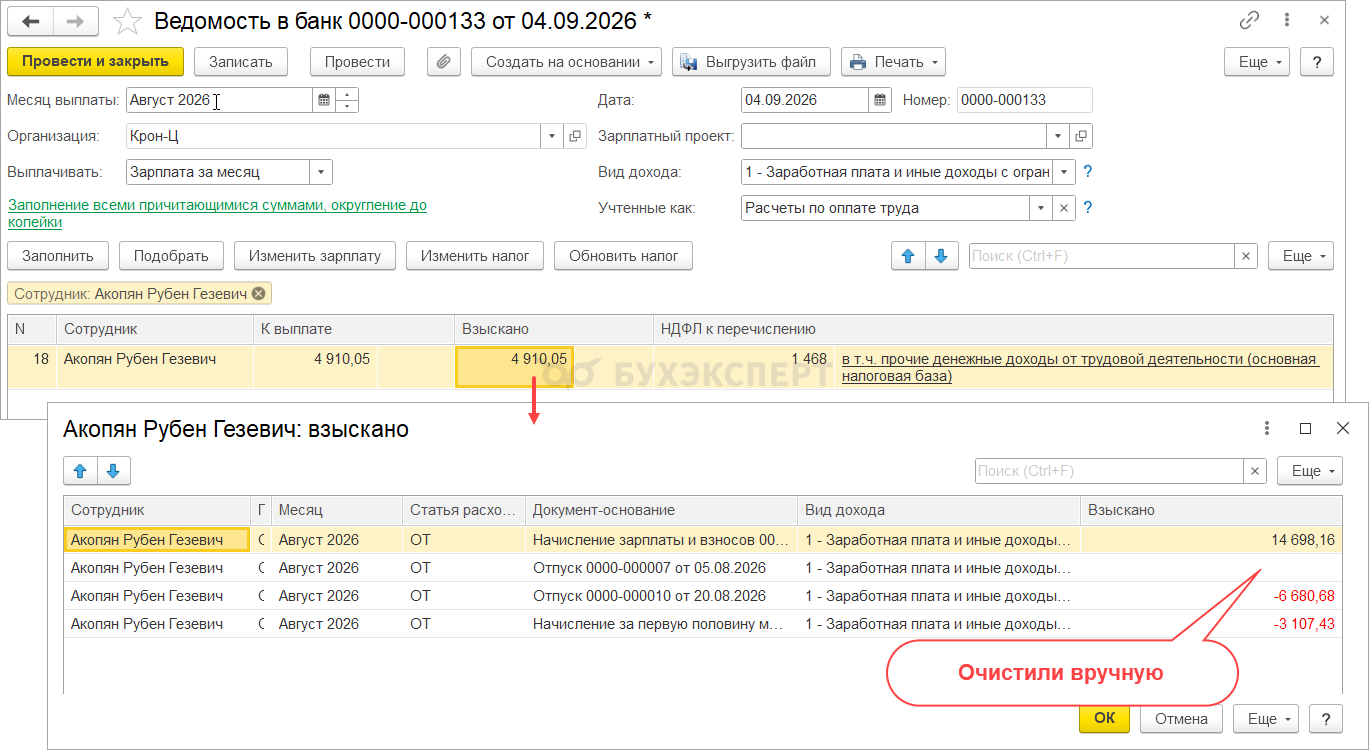The width and height of the screenshot is (1369, 750).
Task: Open the Организация Крон-Ц form icon
Action: [575, 136]
